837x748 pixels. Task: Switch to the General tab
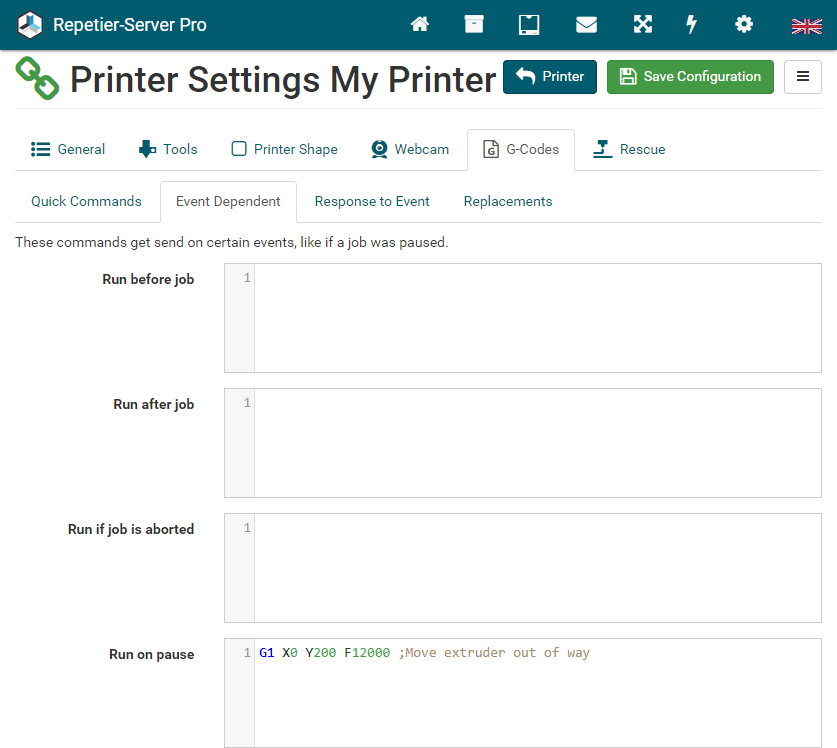click(x=68, y=149)
